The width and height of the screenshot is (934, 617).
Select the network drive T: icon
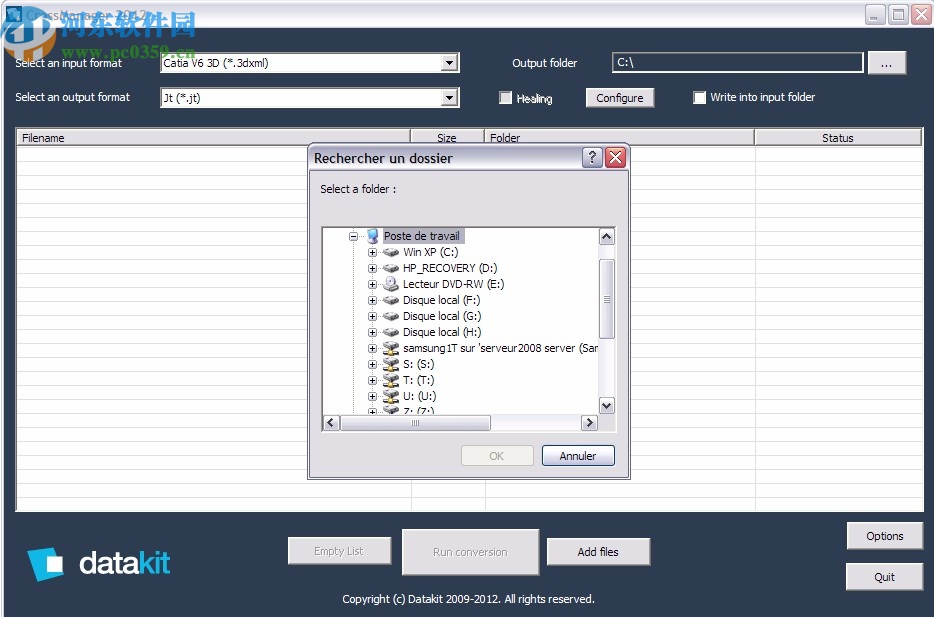390,380
